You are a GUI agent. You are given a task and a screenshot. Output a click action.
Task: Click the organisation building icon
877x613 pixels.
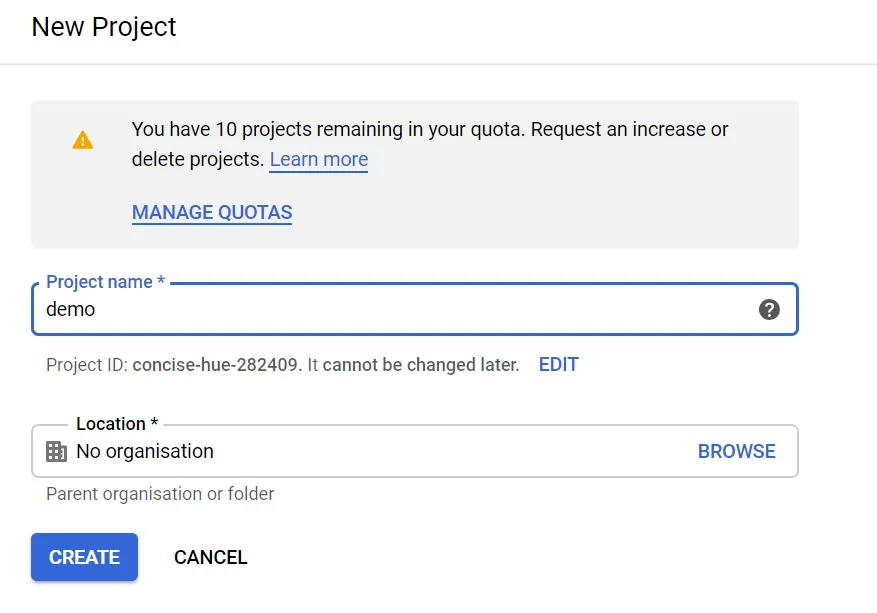coord(56,451)
